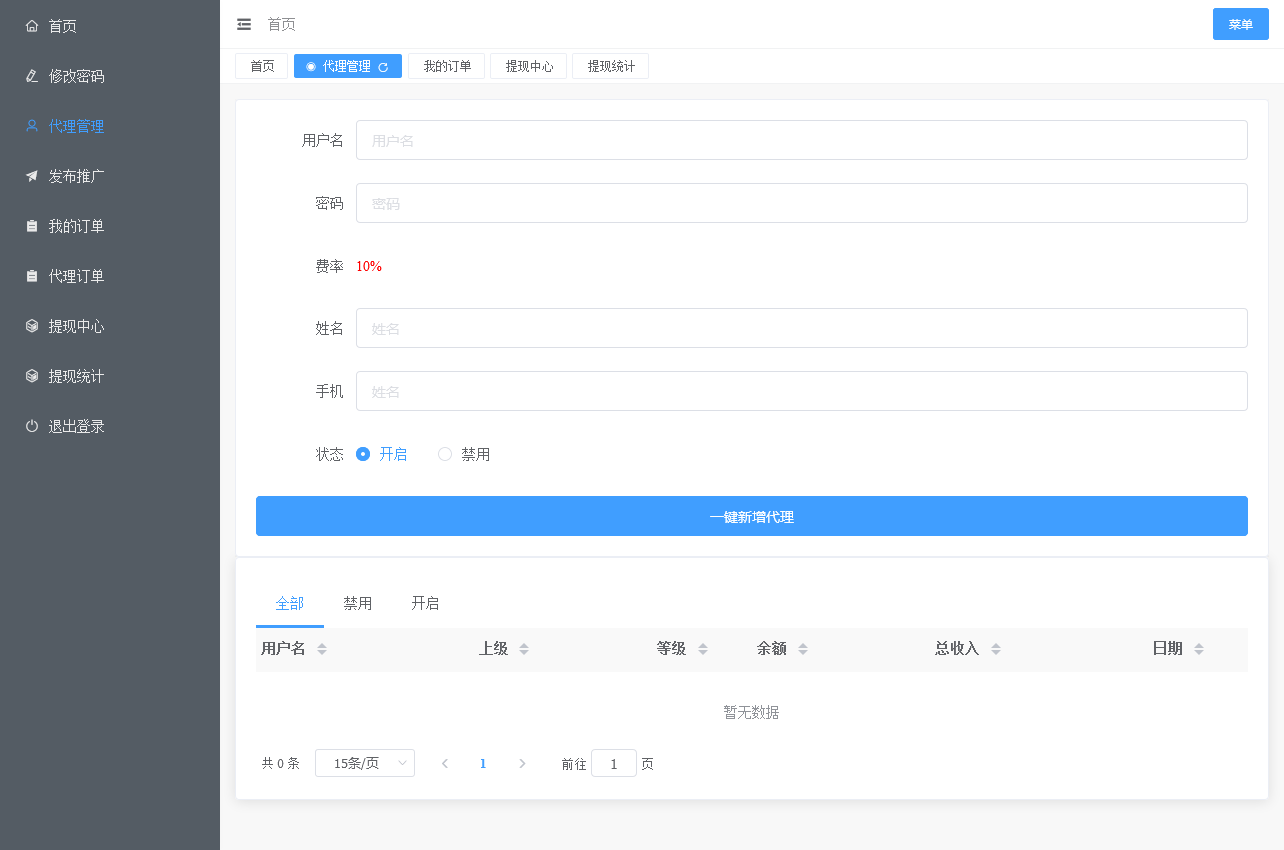Select the 开启 status radio button
This screenshot has width=1284, height=850.
click(x=363, y=454)
